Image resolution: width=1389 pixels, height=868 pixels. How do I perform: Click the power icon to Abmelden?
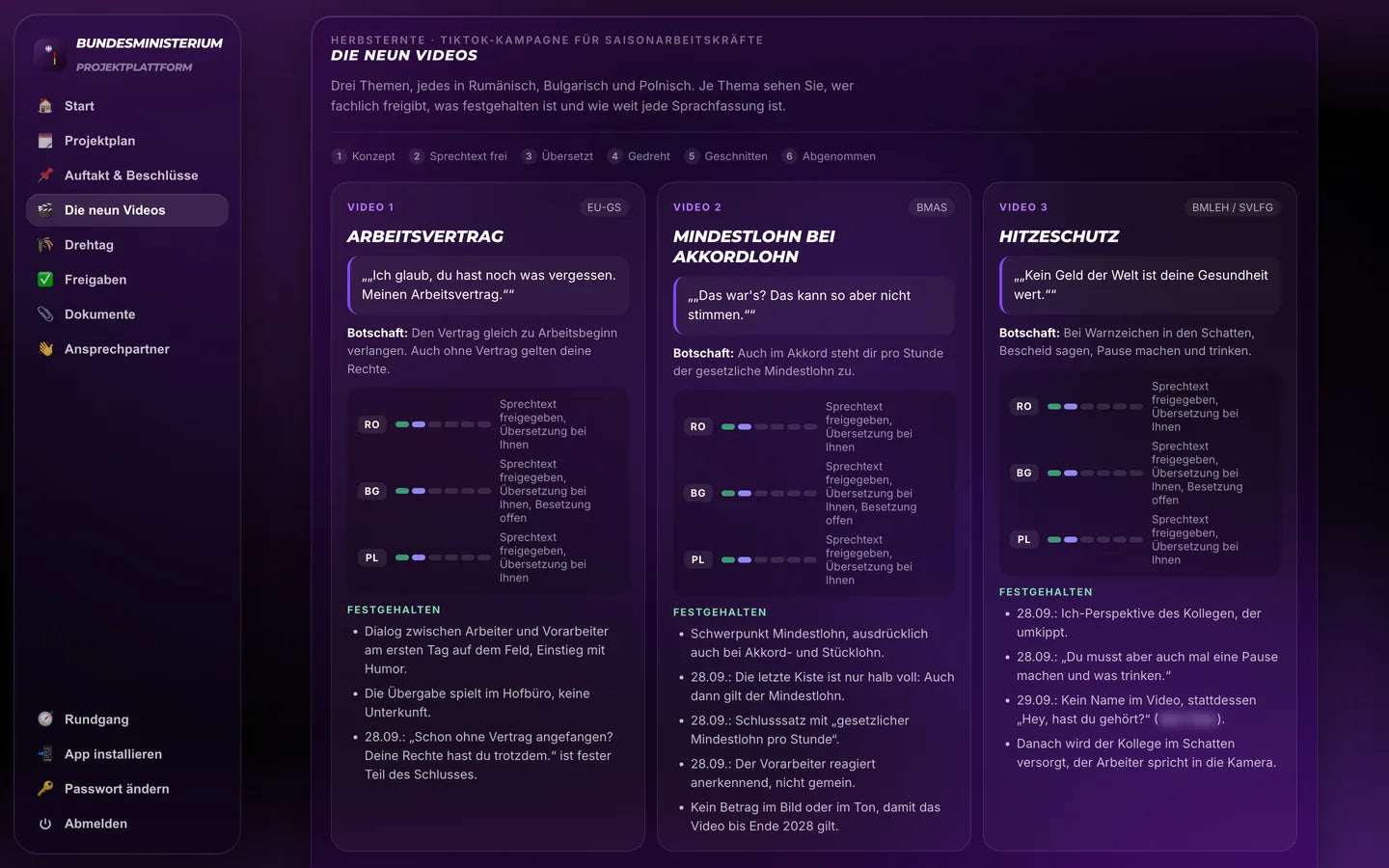[x=45, y=824]
